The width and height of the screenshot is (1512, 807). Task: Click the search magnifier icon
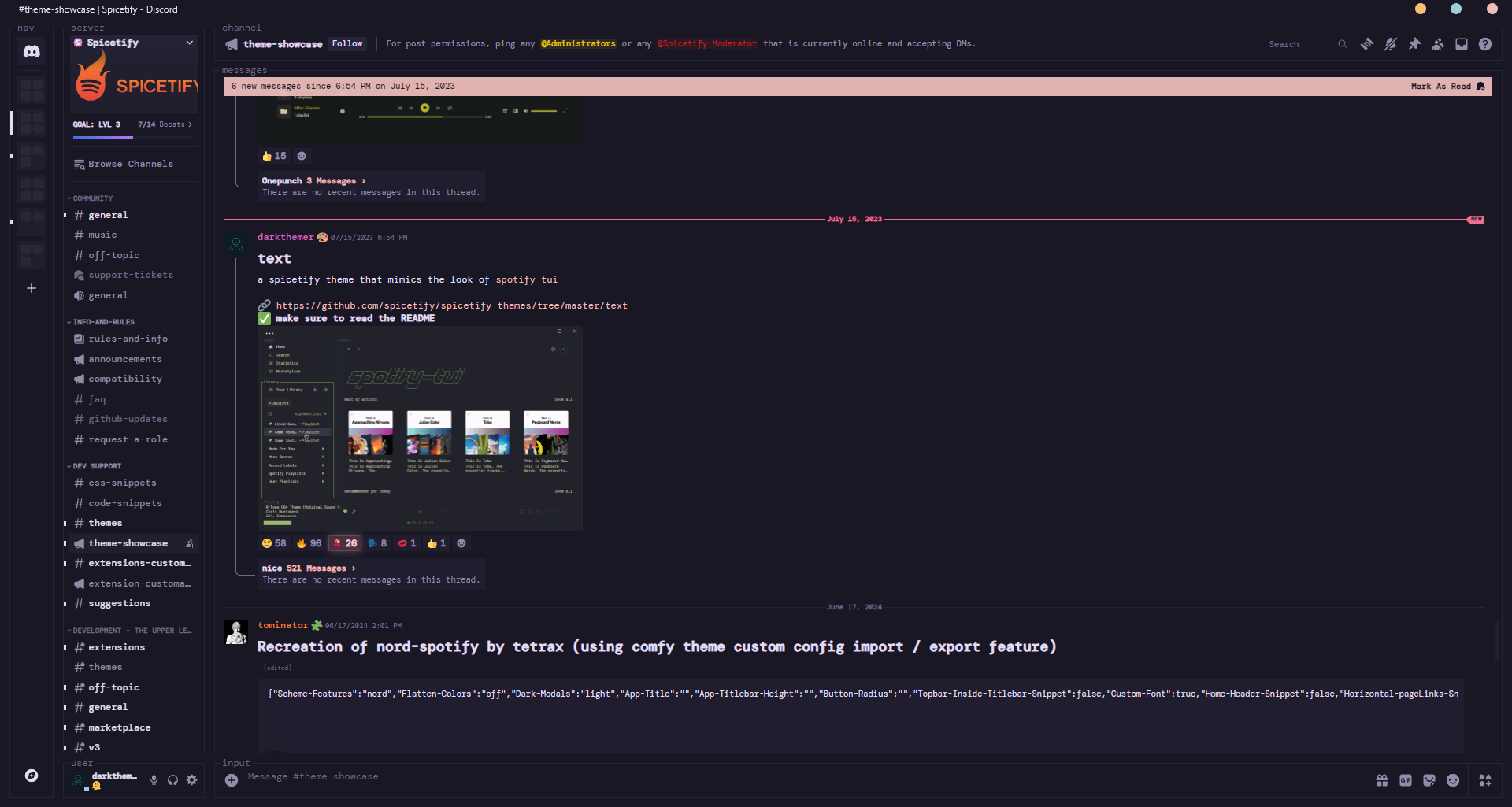pos(1342,44)
